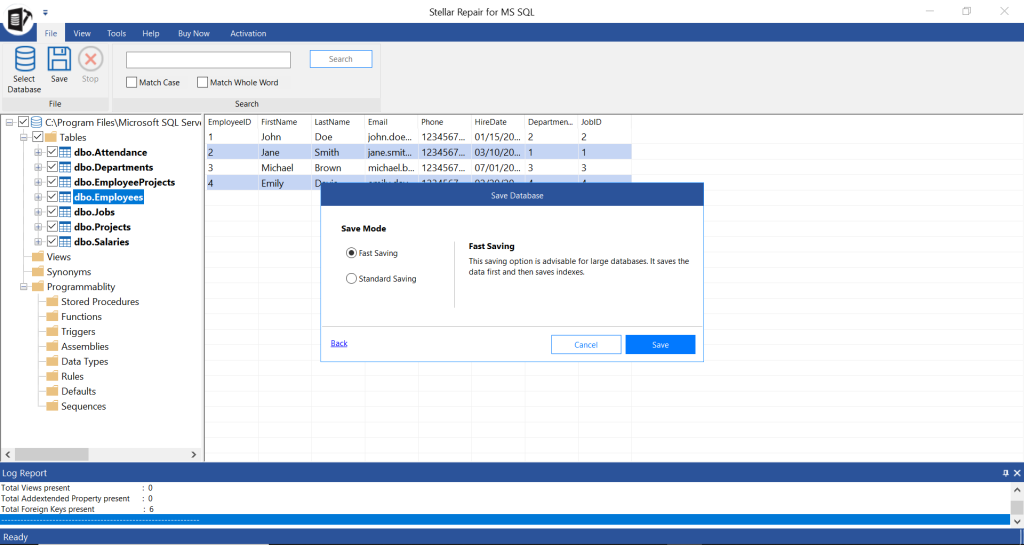Screen dimensions: 1024x545
Task: Uncheck the dbo.Departments table checkbox
Action: 53,167
